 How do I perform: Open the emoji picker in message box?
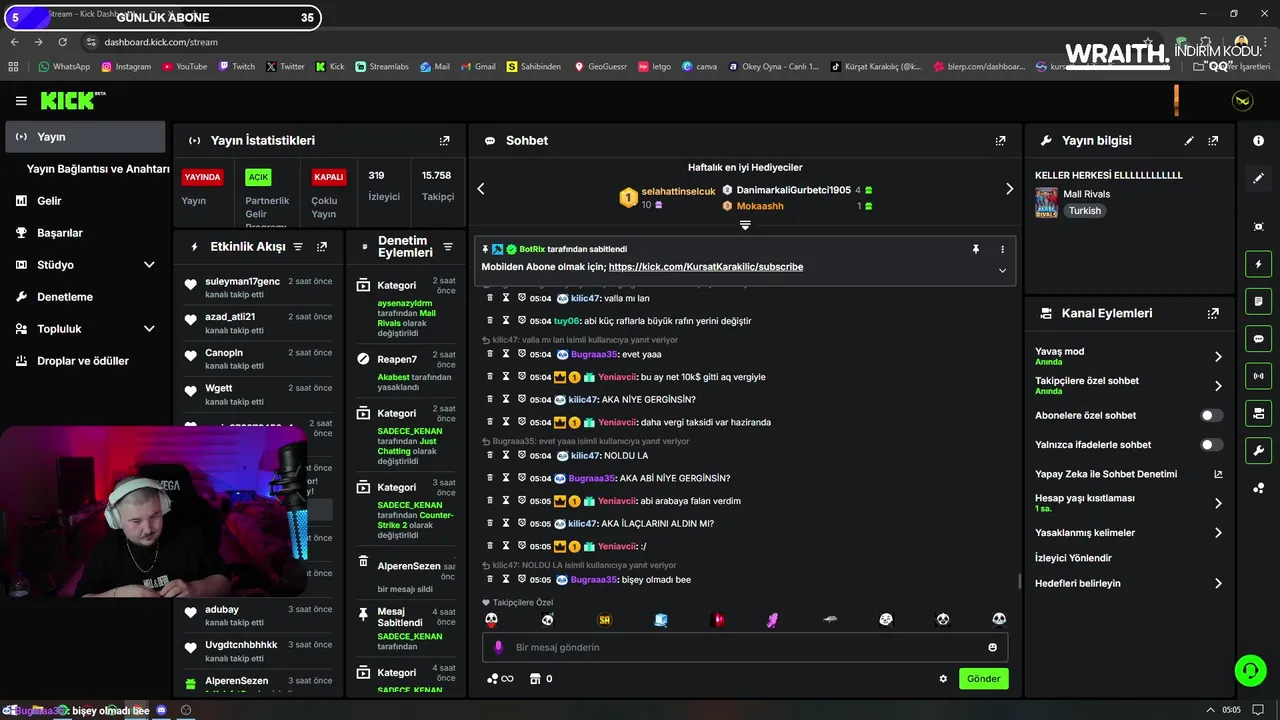click(993, 647)
